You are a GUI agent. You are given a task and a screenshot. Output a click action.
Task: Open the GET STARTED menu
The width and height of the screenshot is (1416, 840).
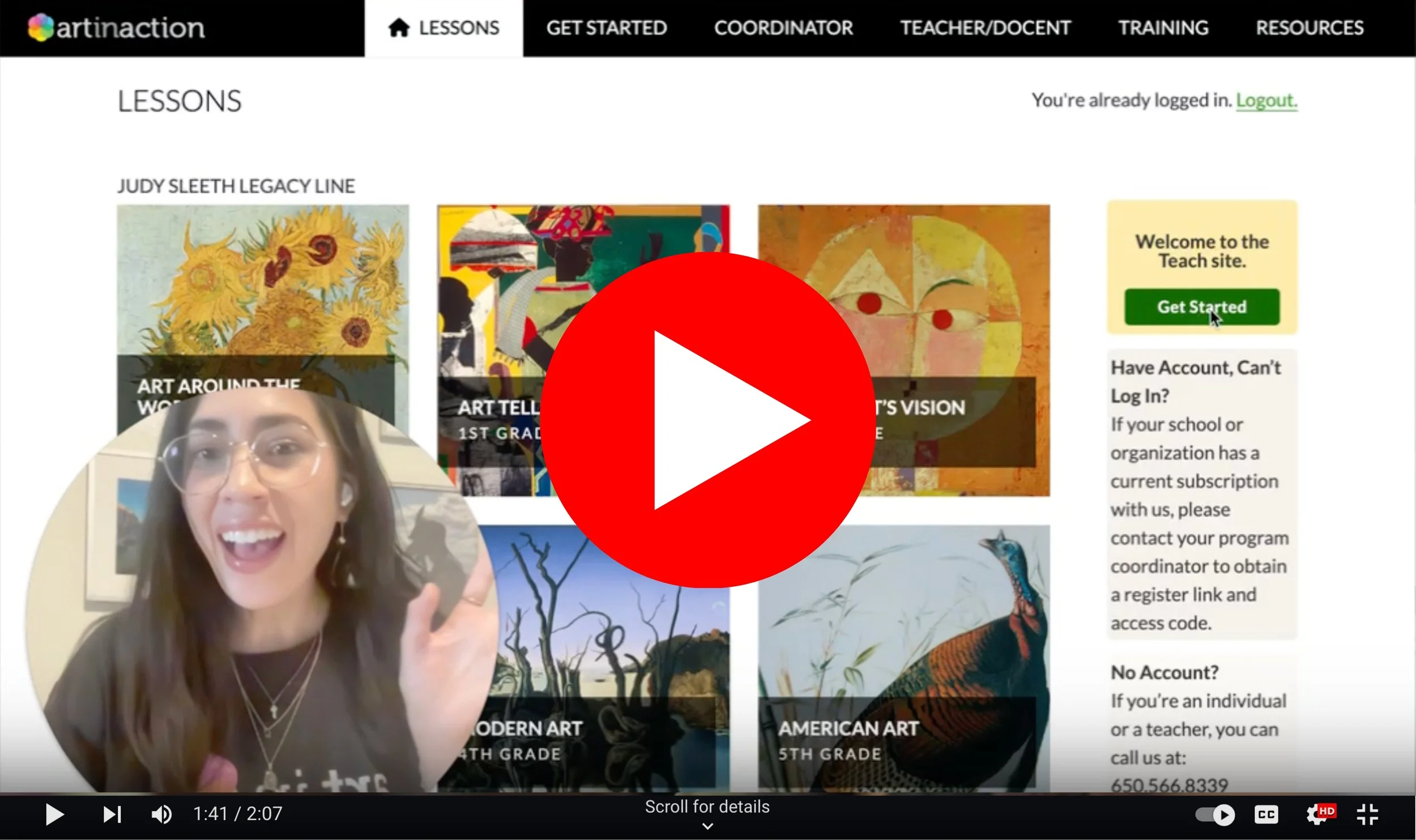606,28
